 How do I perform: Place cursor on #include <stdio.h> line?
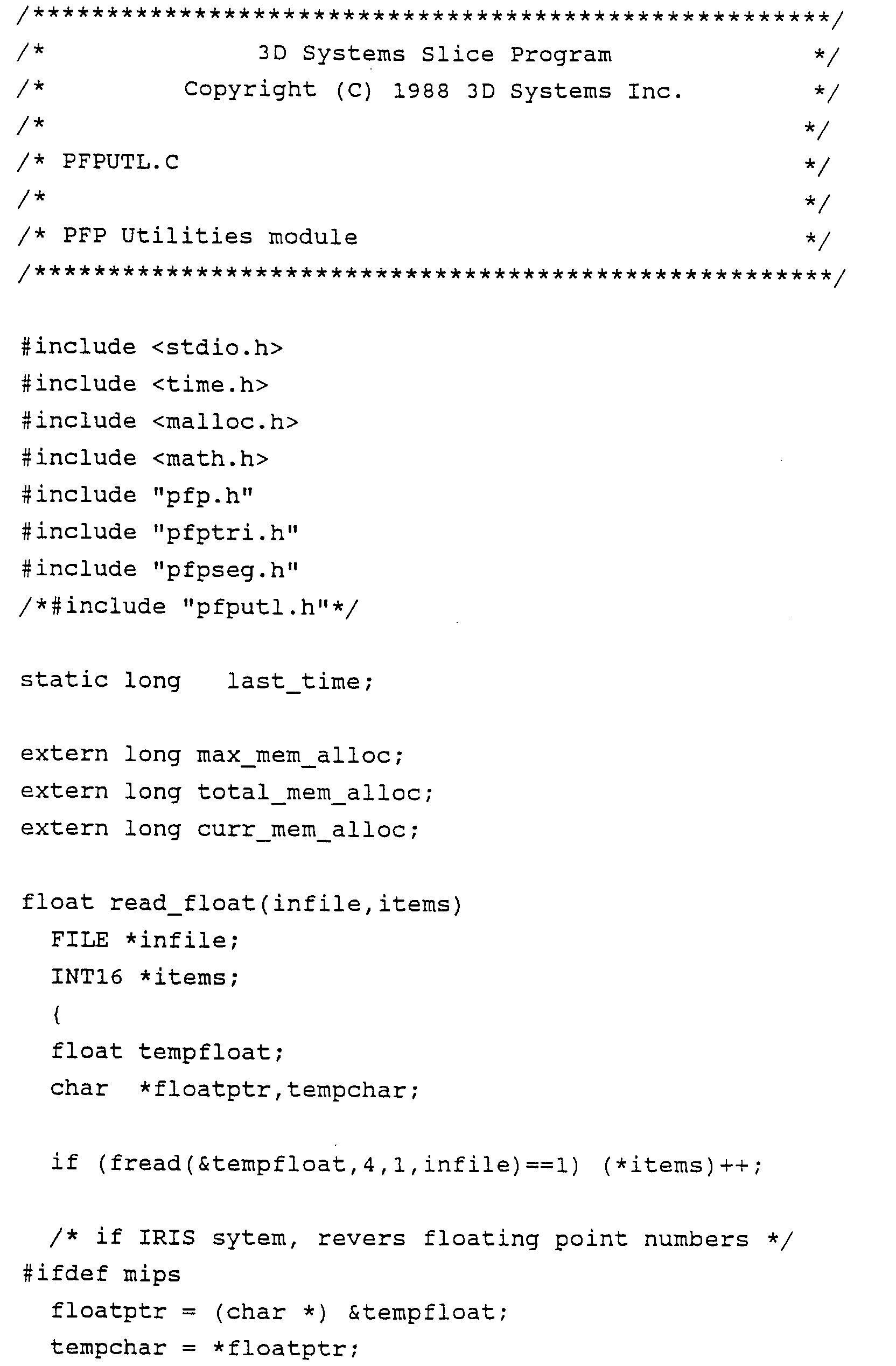point(152,348)
